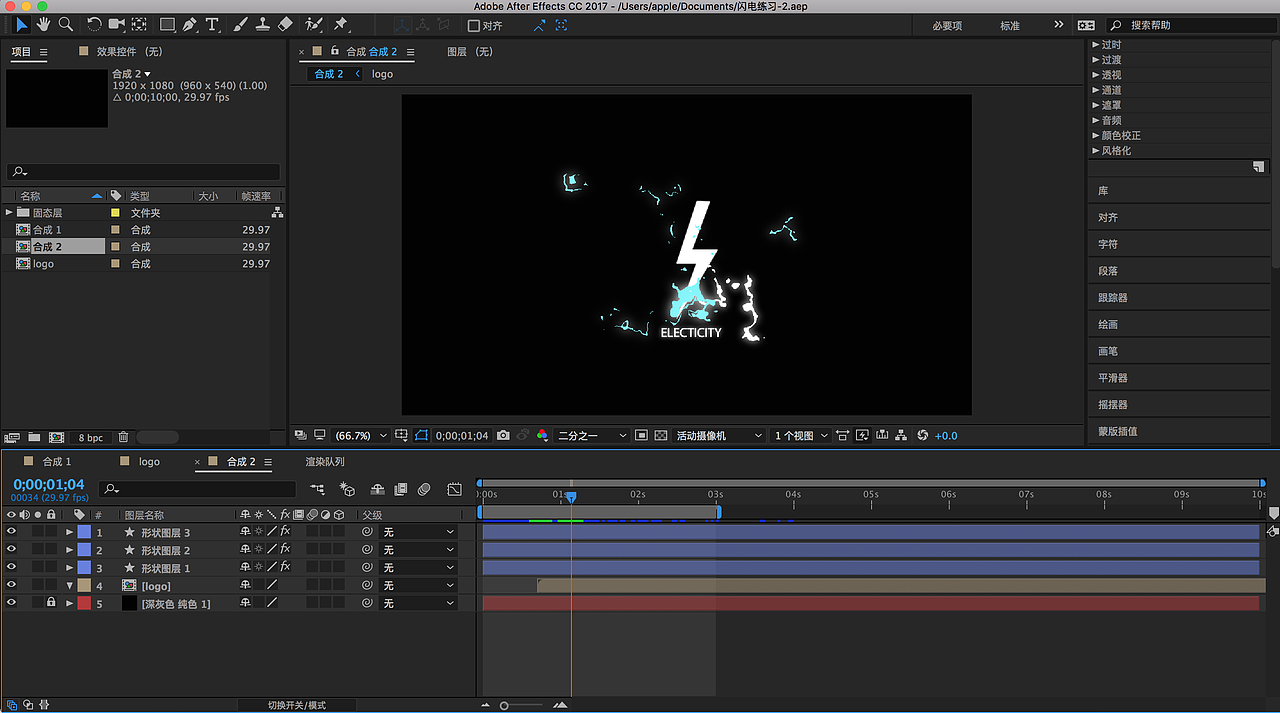Select the Eraser tool
The image size is (1280, 713).
tap(285, 24)
